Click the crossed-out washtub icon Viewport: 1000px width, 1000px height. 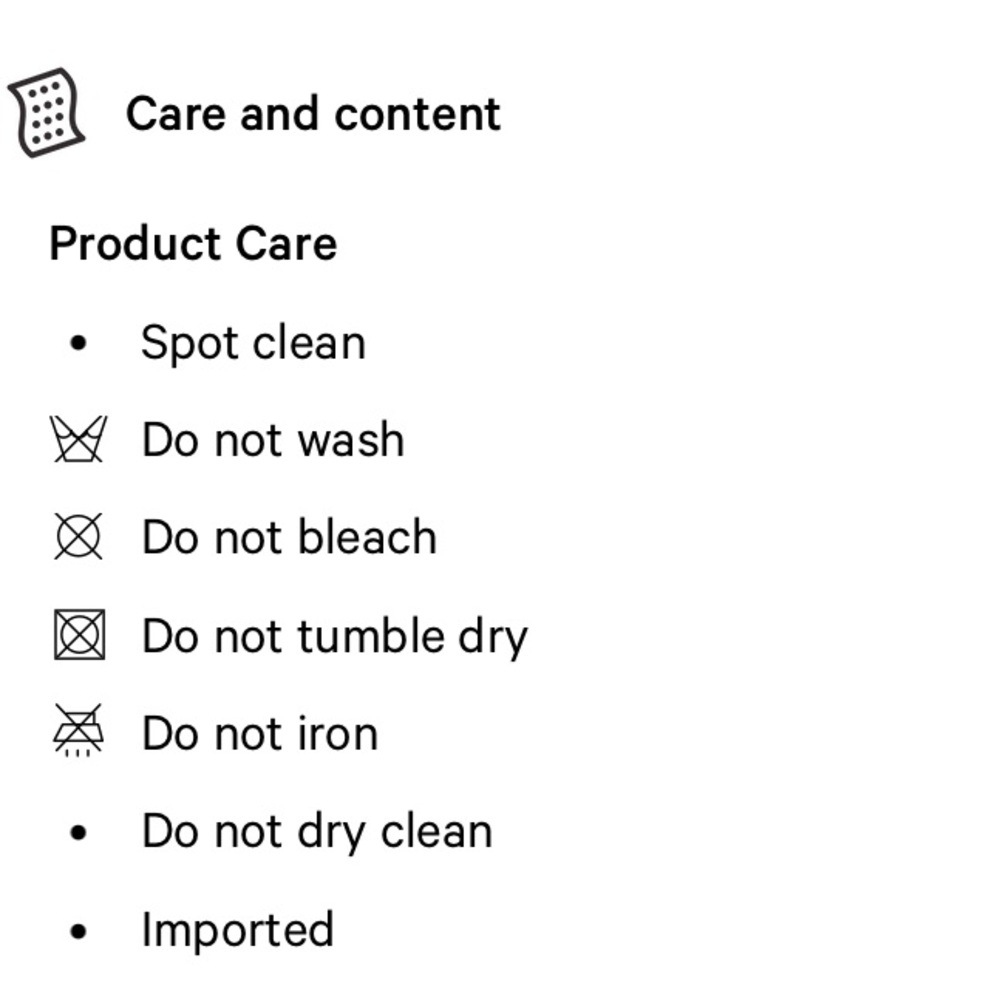[79, 440]
